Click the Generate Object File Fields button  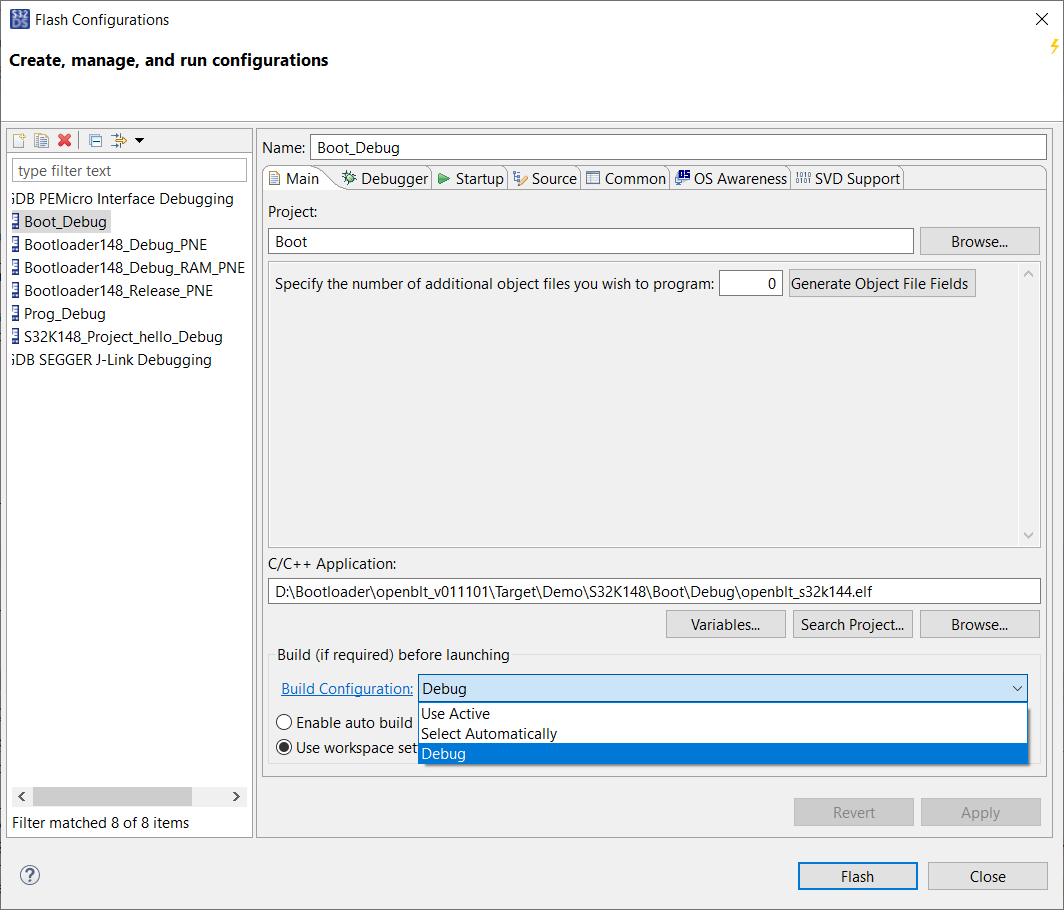pyautogui.click(x=880, y=284)
